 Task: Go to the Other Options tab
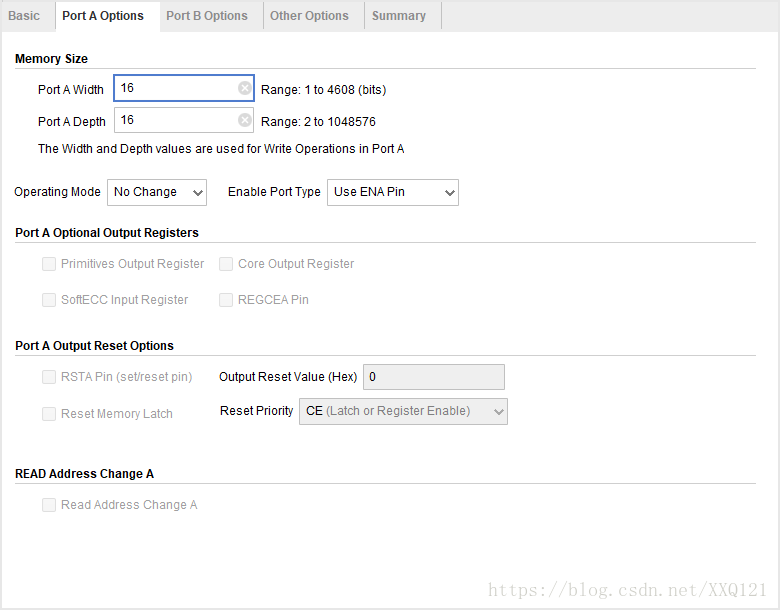pos(309,16)
